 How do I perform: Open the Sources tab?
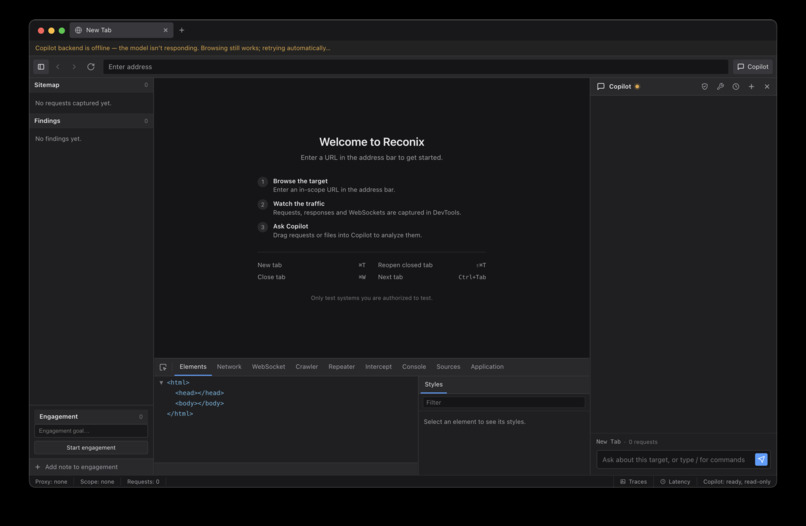pos(448,367)
